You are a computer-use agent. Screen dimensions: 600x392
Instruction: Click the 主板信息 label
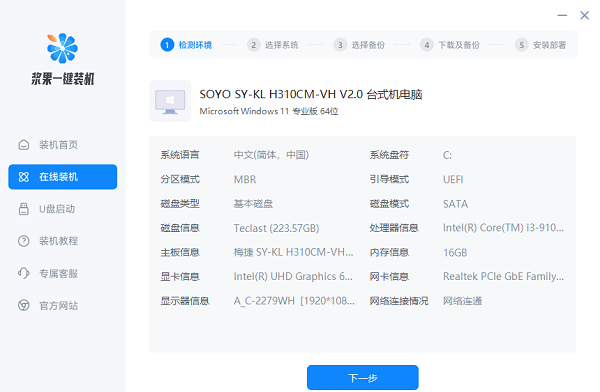click(x=180, y=252)
